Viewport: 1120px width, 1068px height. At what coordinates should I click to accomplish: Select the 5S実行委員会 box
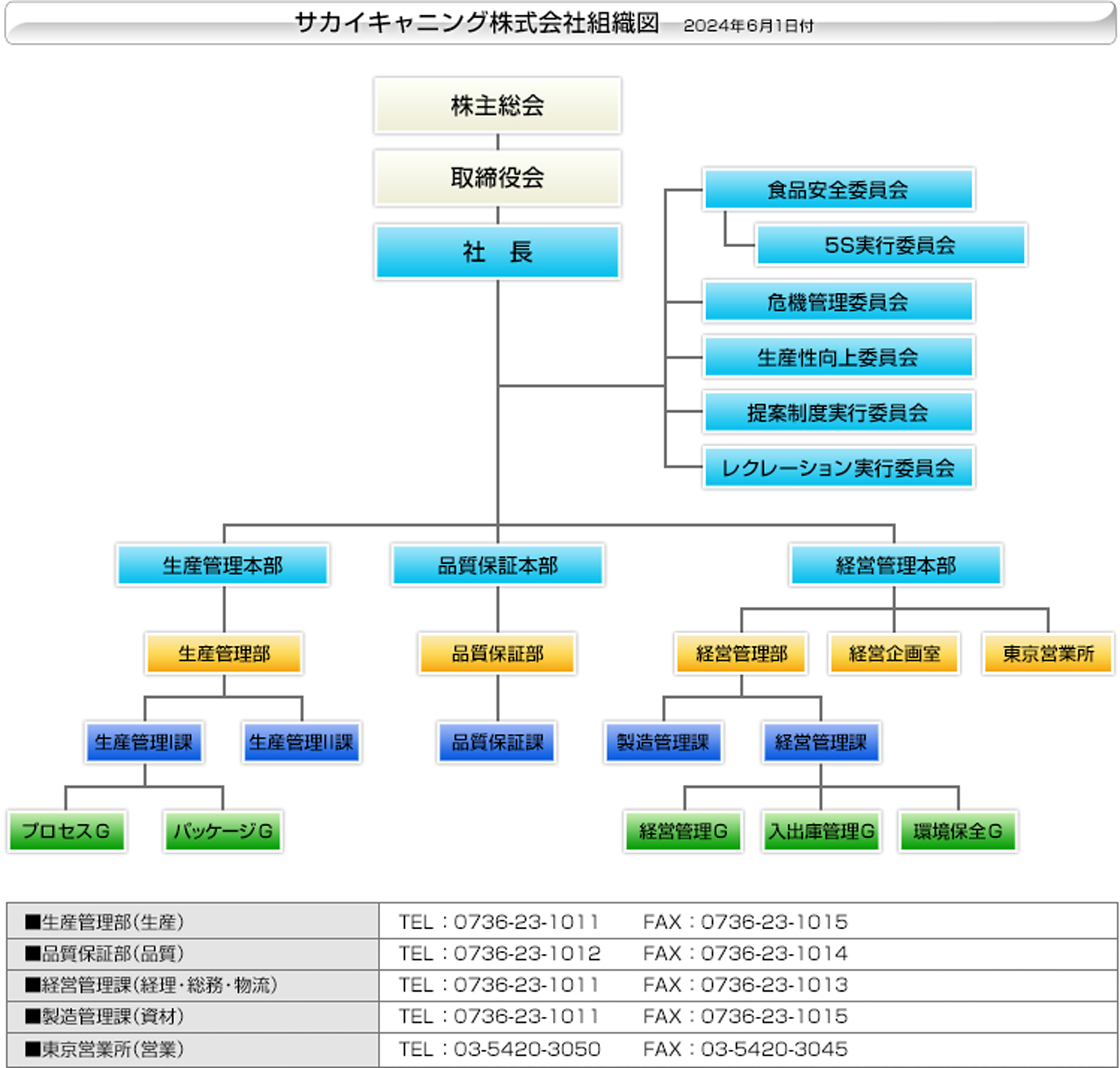890,244
